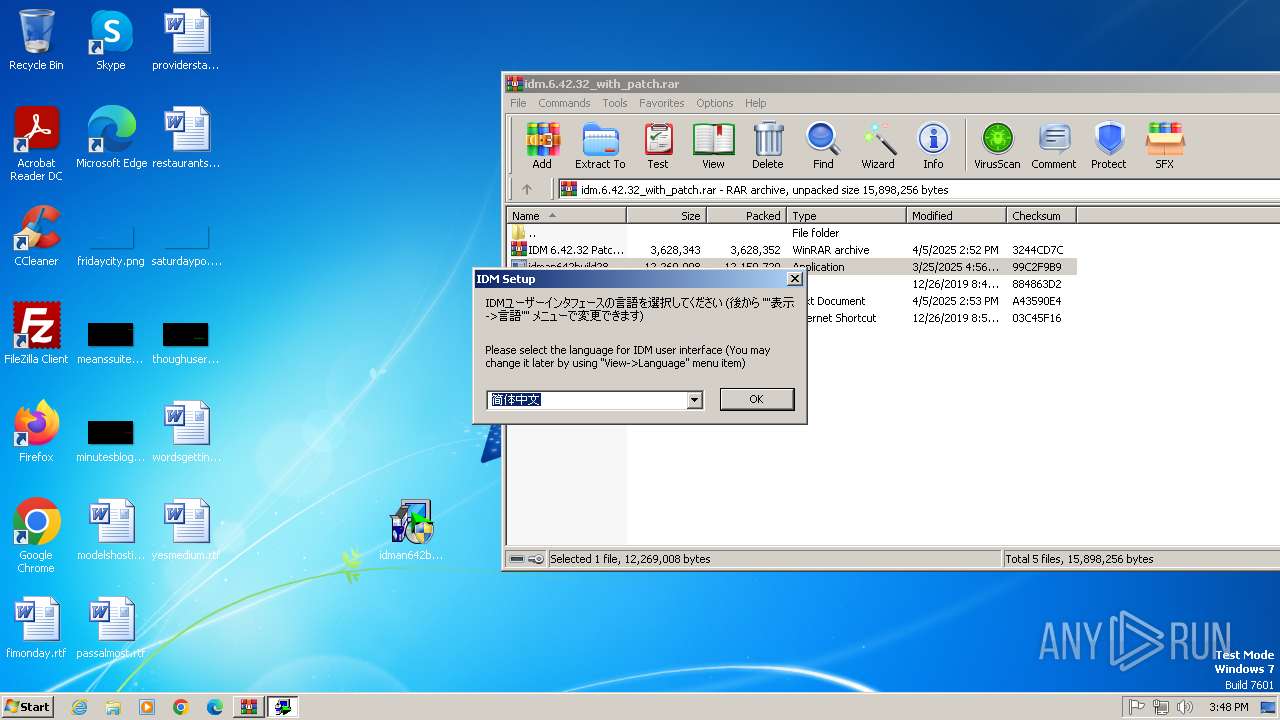Open Windows Media Player from taskbar
1280x720 pixels.
(x=147, y=707)
